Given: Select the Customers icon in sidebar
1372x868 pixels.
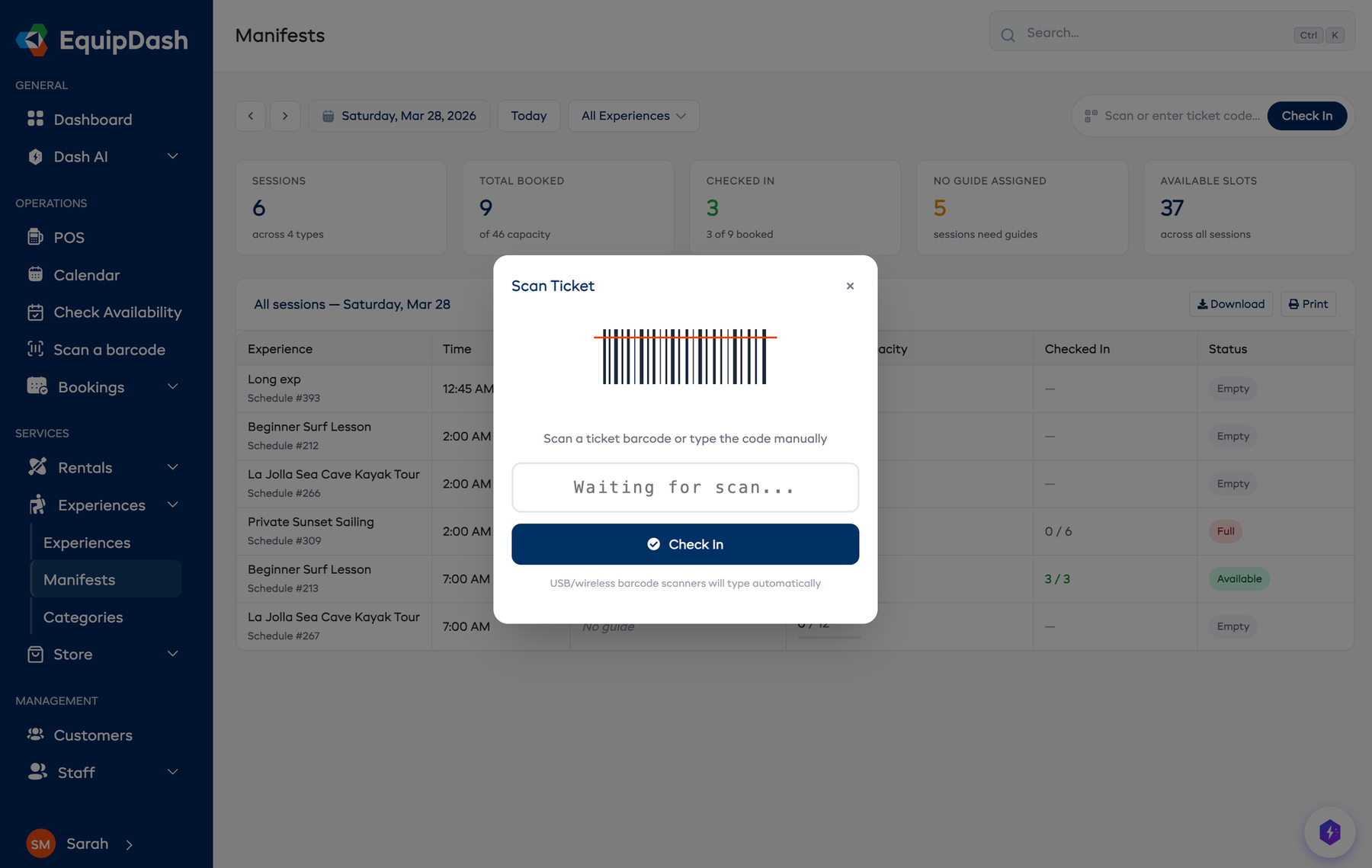Looking at the screenshot, I should point(36,735).
